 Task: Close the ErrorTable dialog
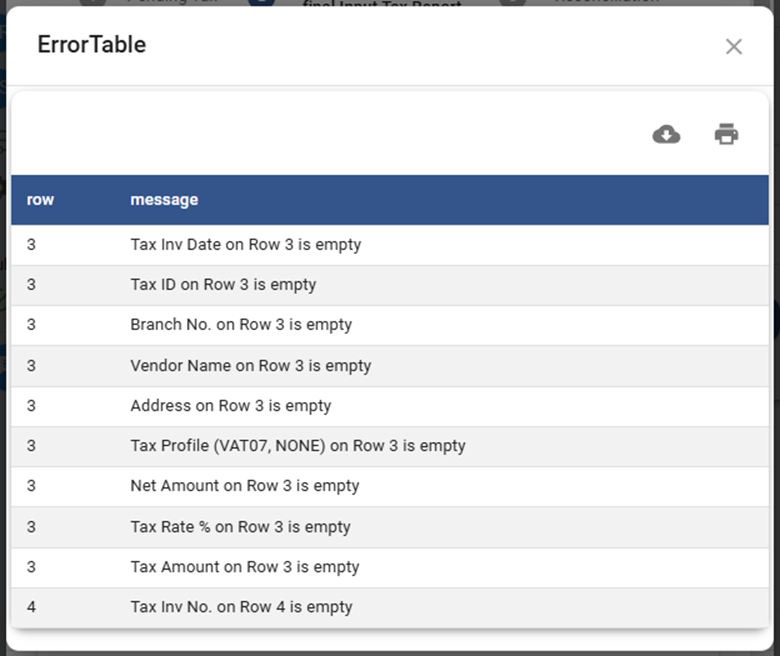[734, 47]
